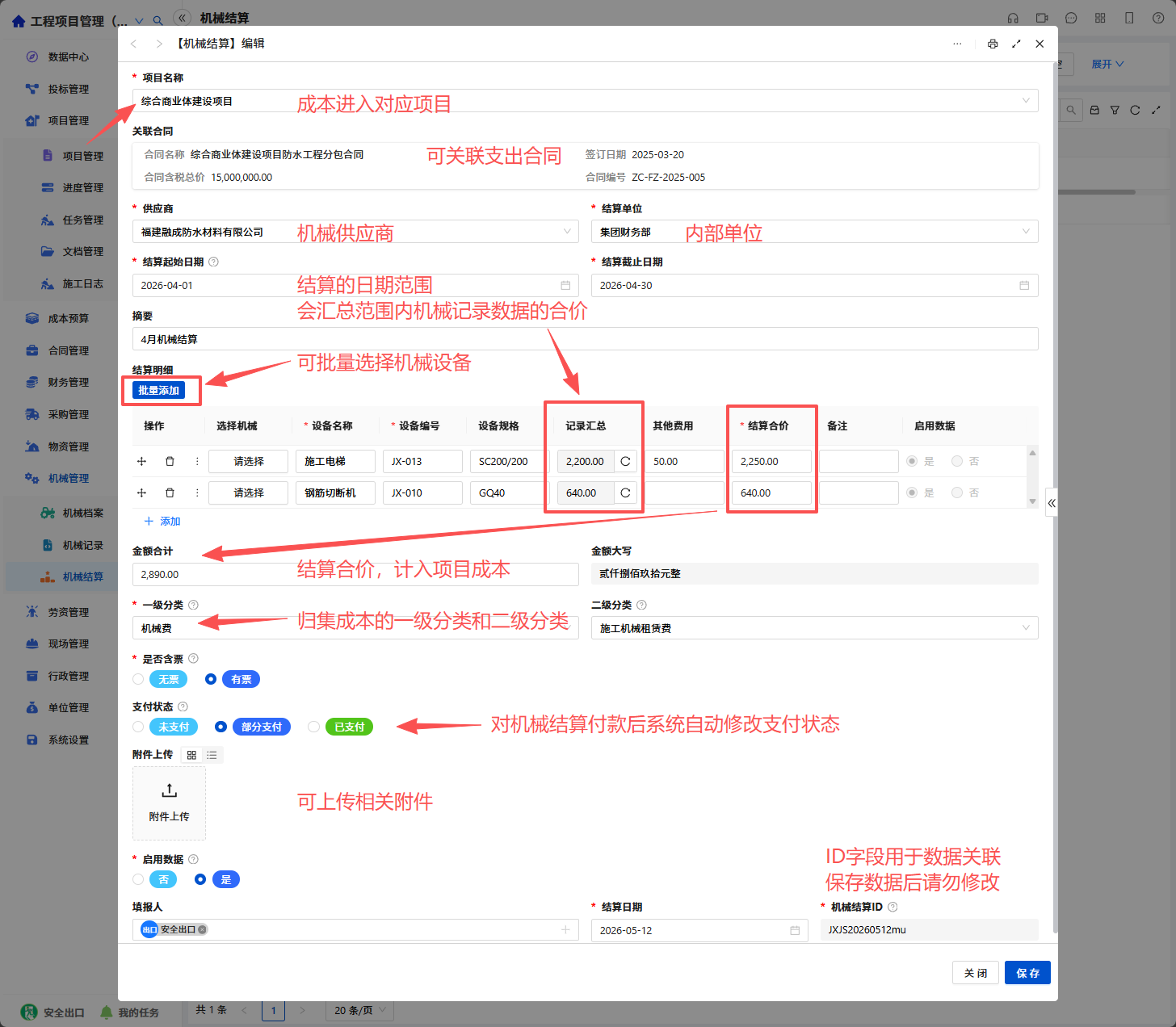Open the apps grid icon in top bar
Viewport: 1176px width, 1027px height.
pos(1100,19)
